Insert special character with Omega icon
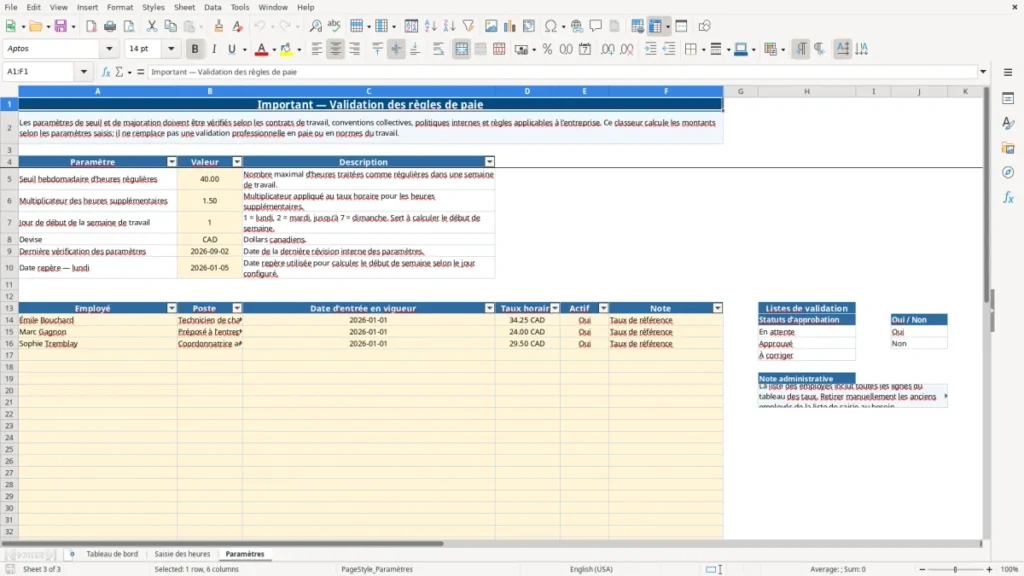 [x=551, y=26]
